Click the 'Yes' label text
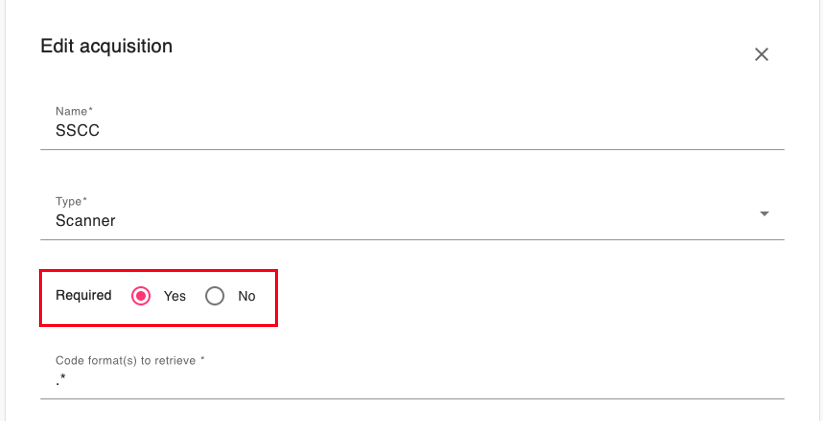This screenshot has height=421, width=823. tap(174, 296)
